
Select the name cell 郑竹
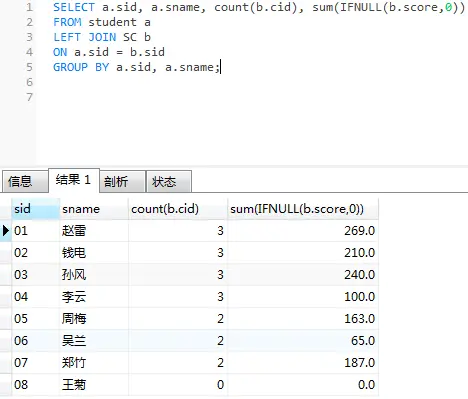tap(94, 363)
